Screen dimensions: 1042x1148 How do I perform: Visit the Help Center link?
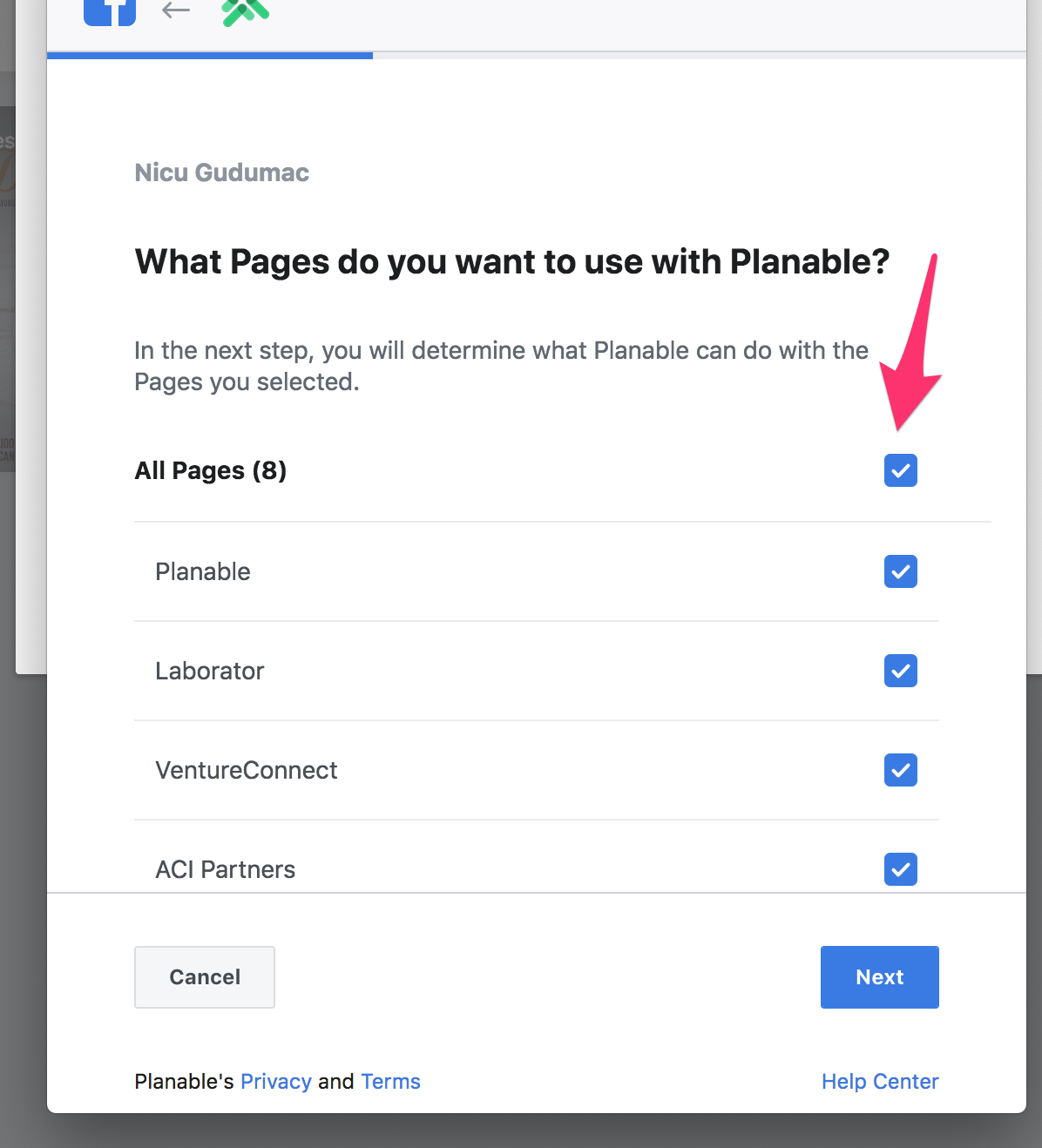880,1082
